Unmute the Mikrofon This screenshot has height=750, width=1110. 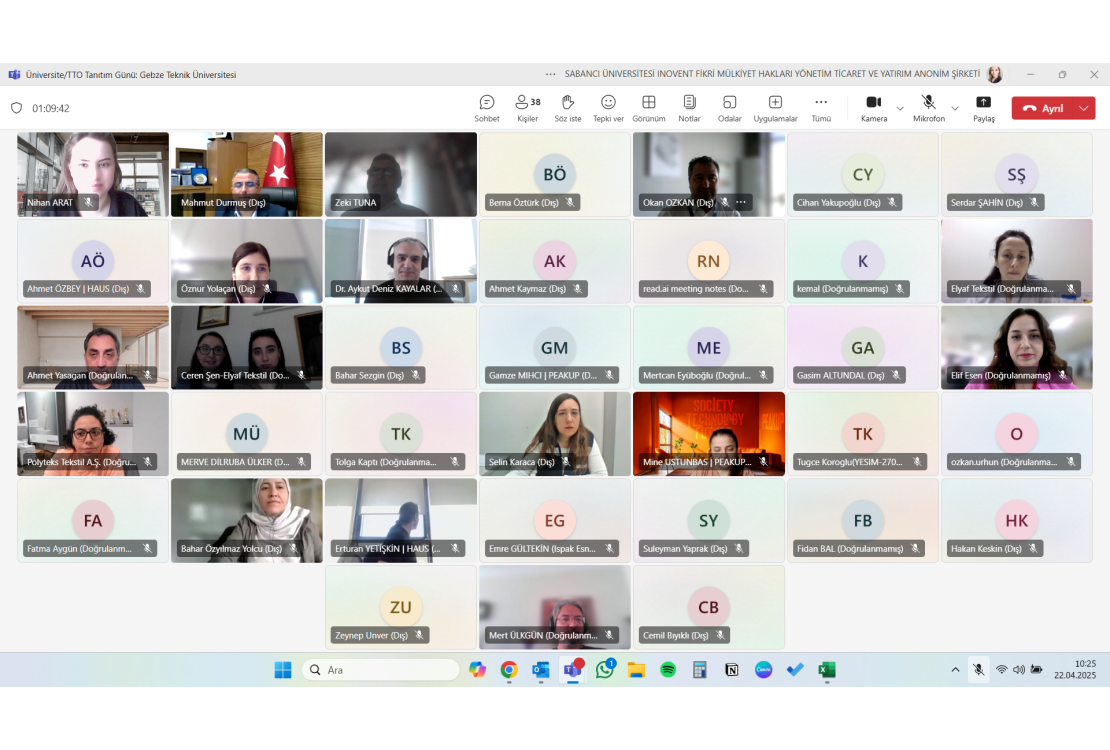coord(928,107)
